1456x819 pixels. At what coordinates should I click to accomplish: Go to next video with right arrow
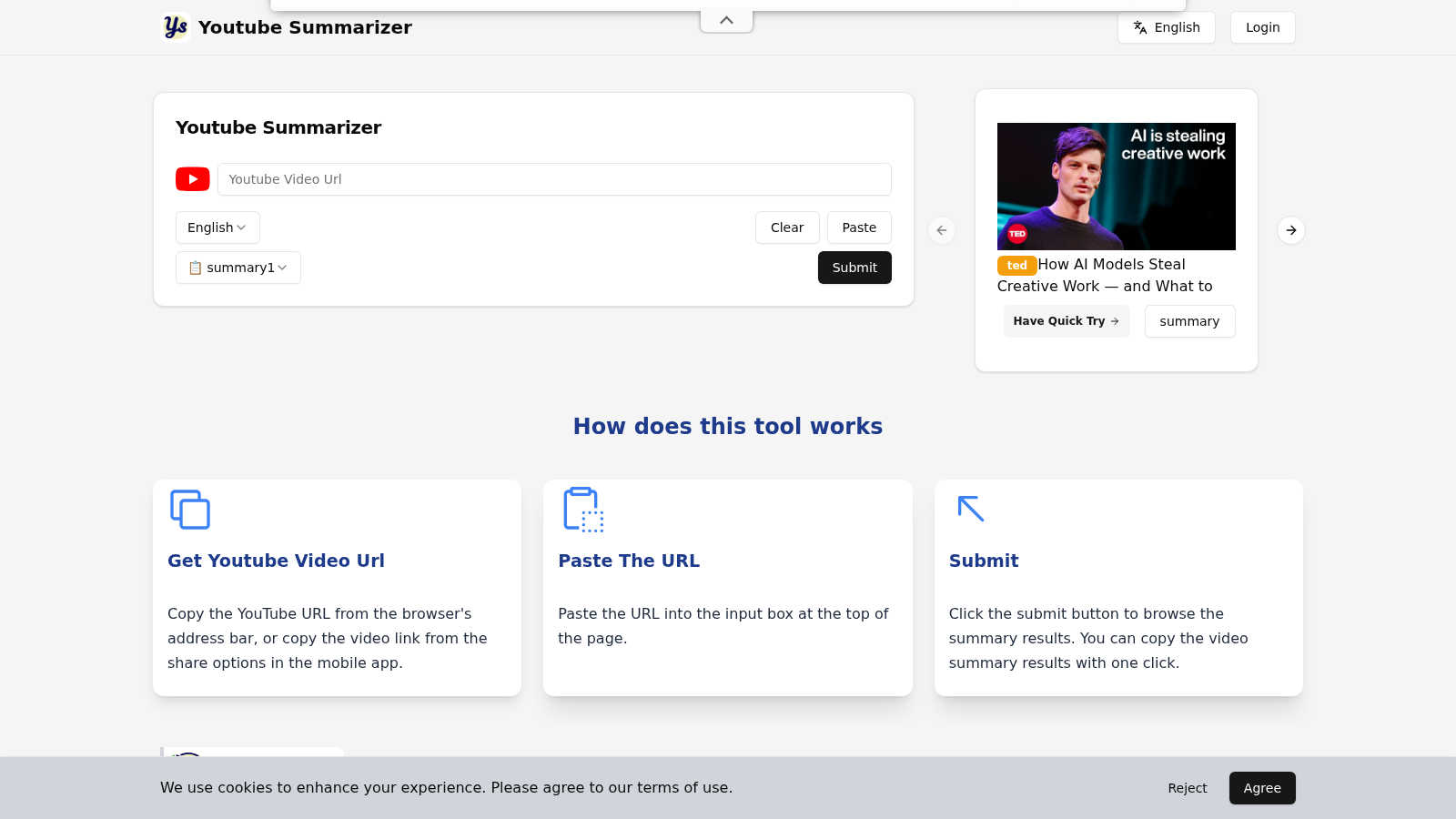pyautogui.click(x=1291, y=230)
